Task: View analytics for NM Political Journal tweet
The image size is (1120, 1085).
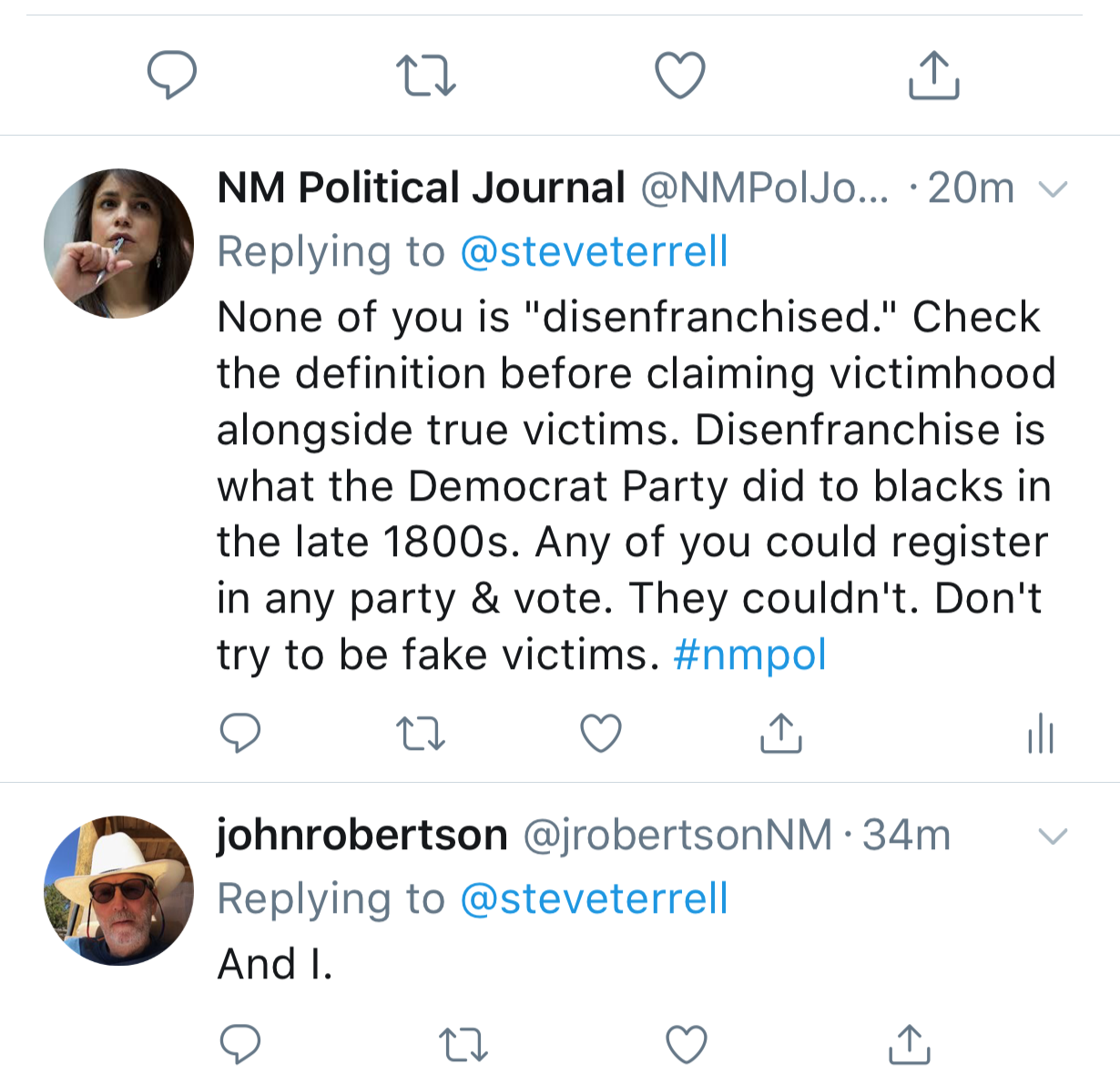Action: coord(1040,734)
